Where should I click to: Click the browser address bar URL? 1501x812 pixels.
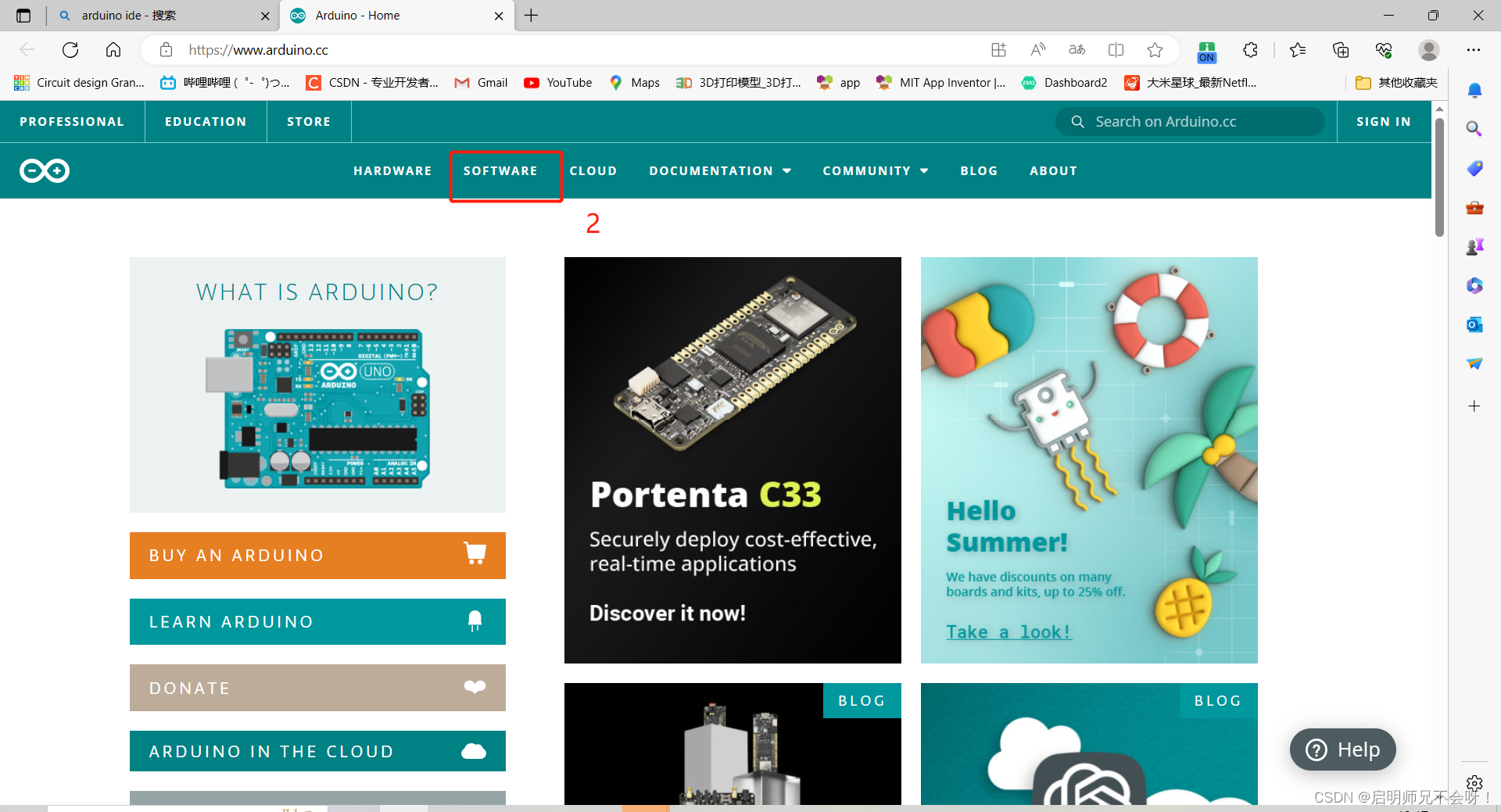(258, 50)
